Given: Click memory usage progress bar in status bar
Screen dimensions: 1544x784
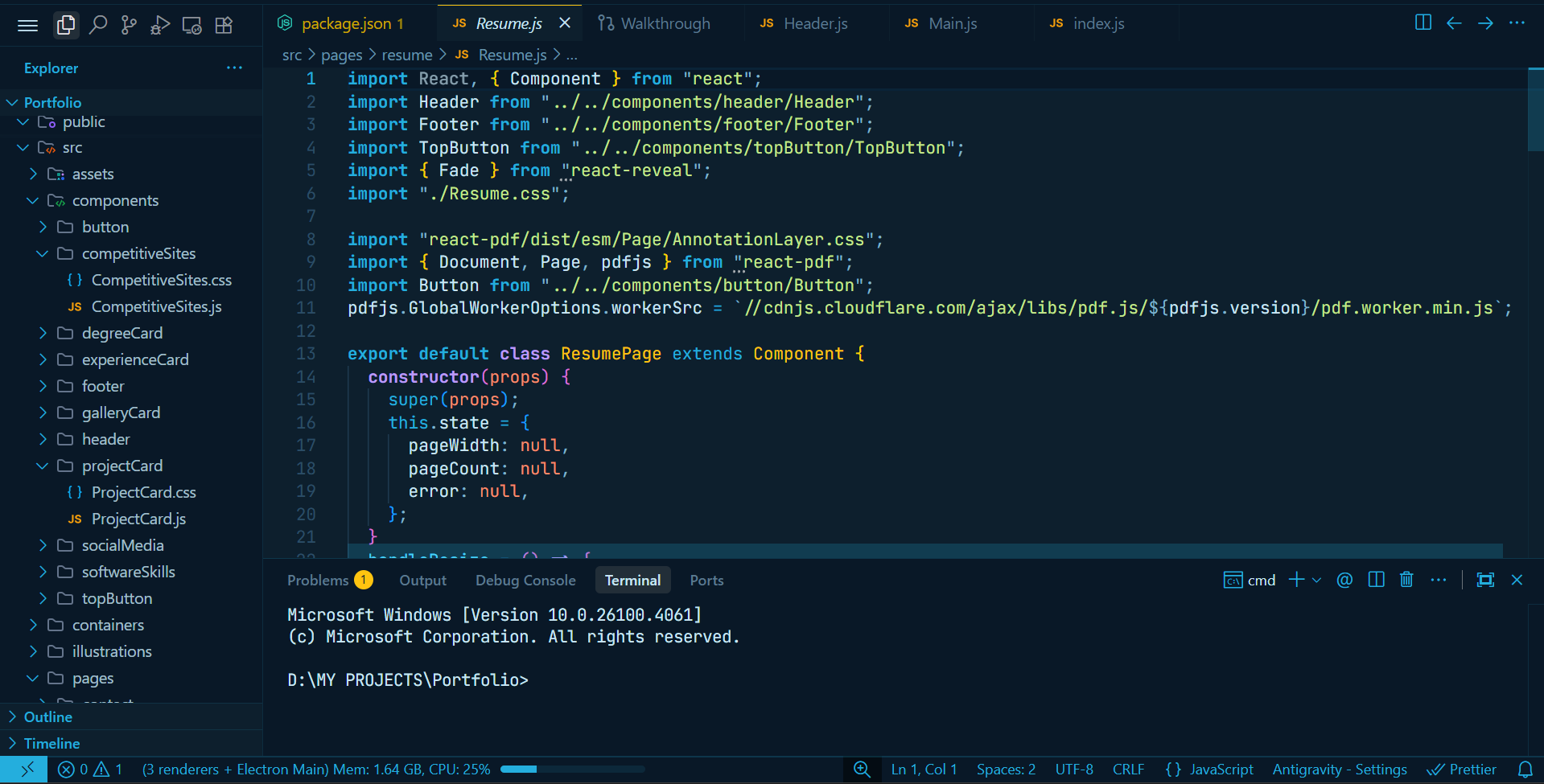Looking at the screenshot, I should pos(572,770).
